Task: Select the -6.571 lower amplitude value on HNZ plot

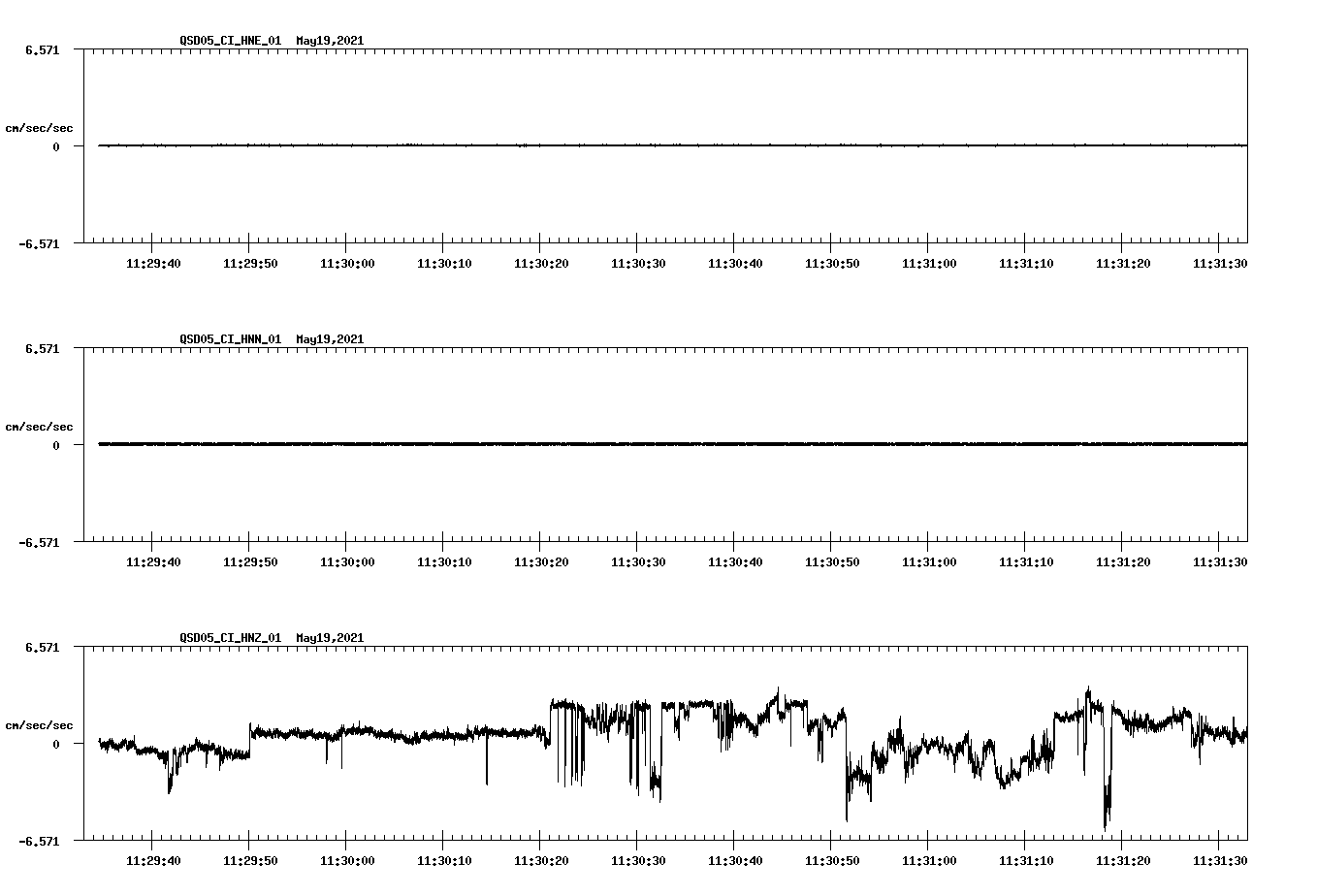Action: (x=37, y=842)
